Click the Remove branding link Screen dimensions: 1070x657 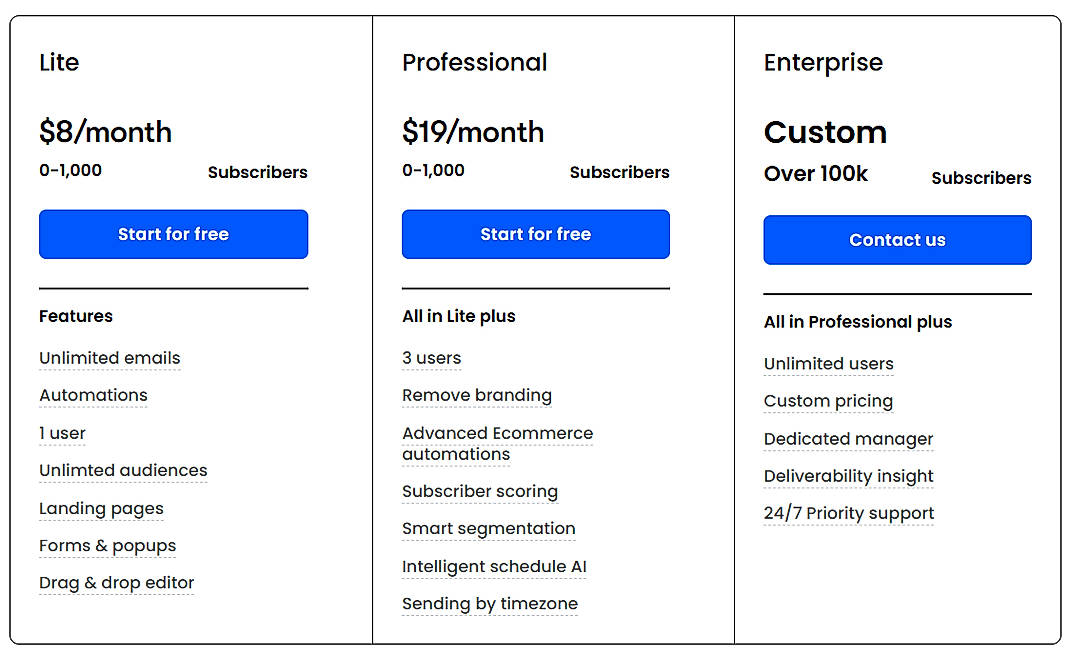(x=477, y=396)
